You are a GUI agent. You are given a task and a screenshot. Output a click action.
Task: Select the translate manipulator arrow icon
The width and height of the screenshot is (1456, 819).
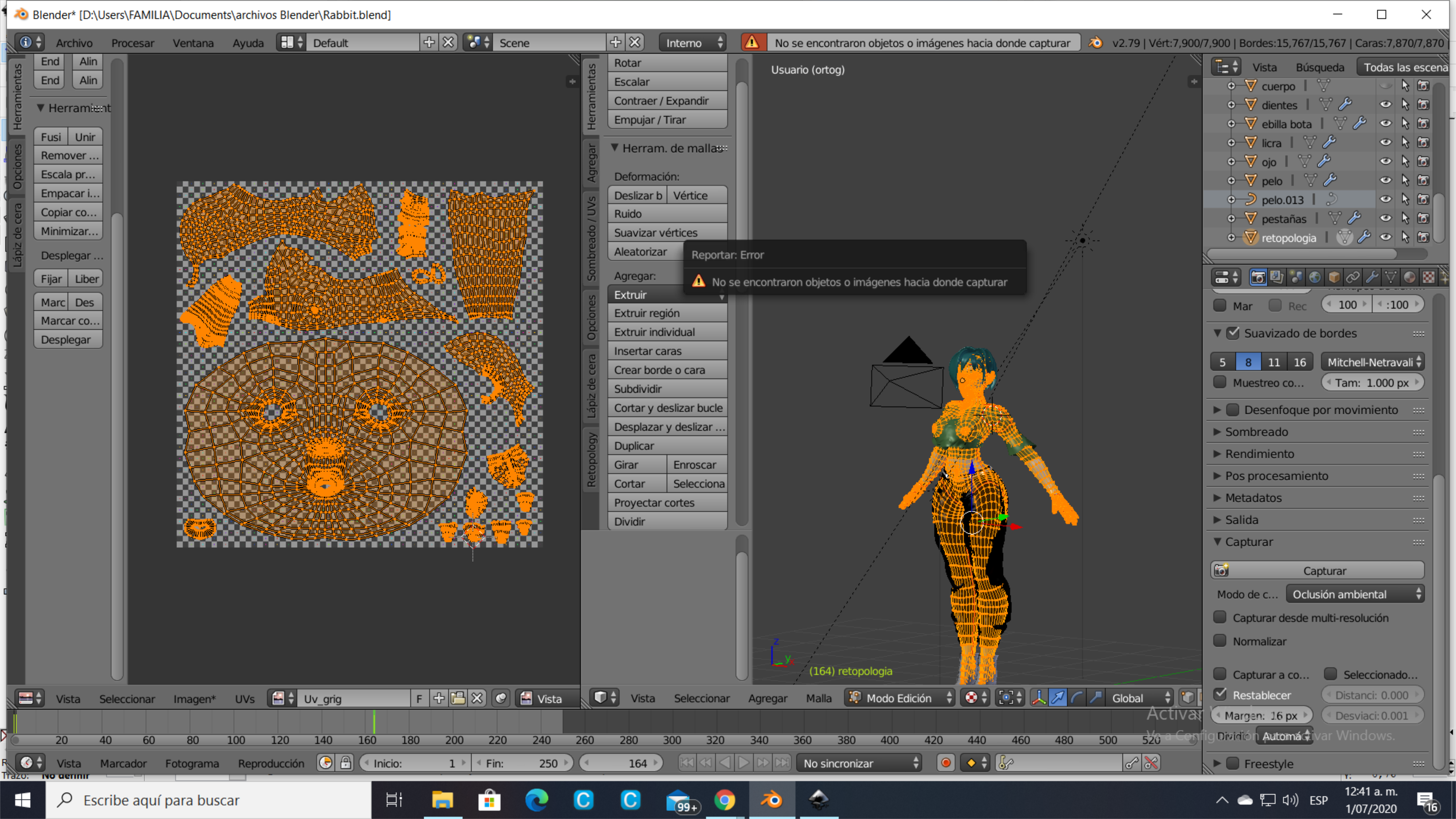(1058, 698)
